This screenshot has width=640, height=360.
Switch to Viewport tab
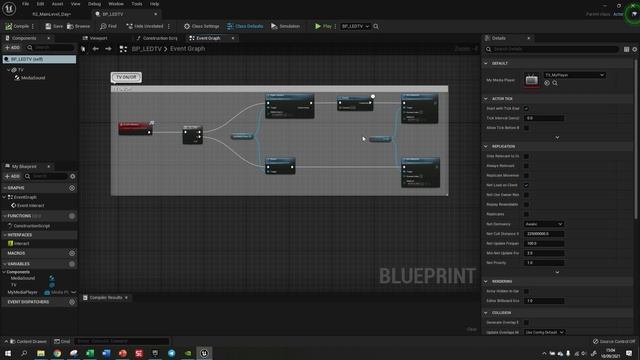tap(95, 38)
